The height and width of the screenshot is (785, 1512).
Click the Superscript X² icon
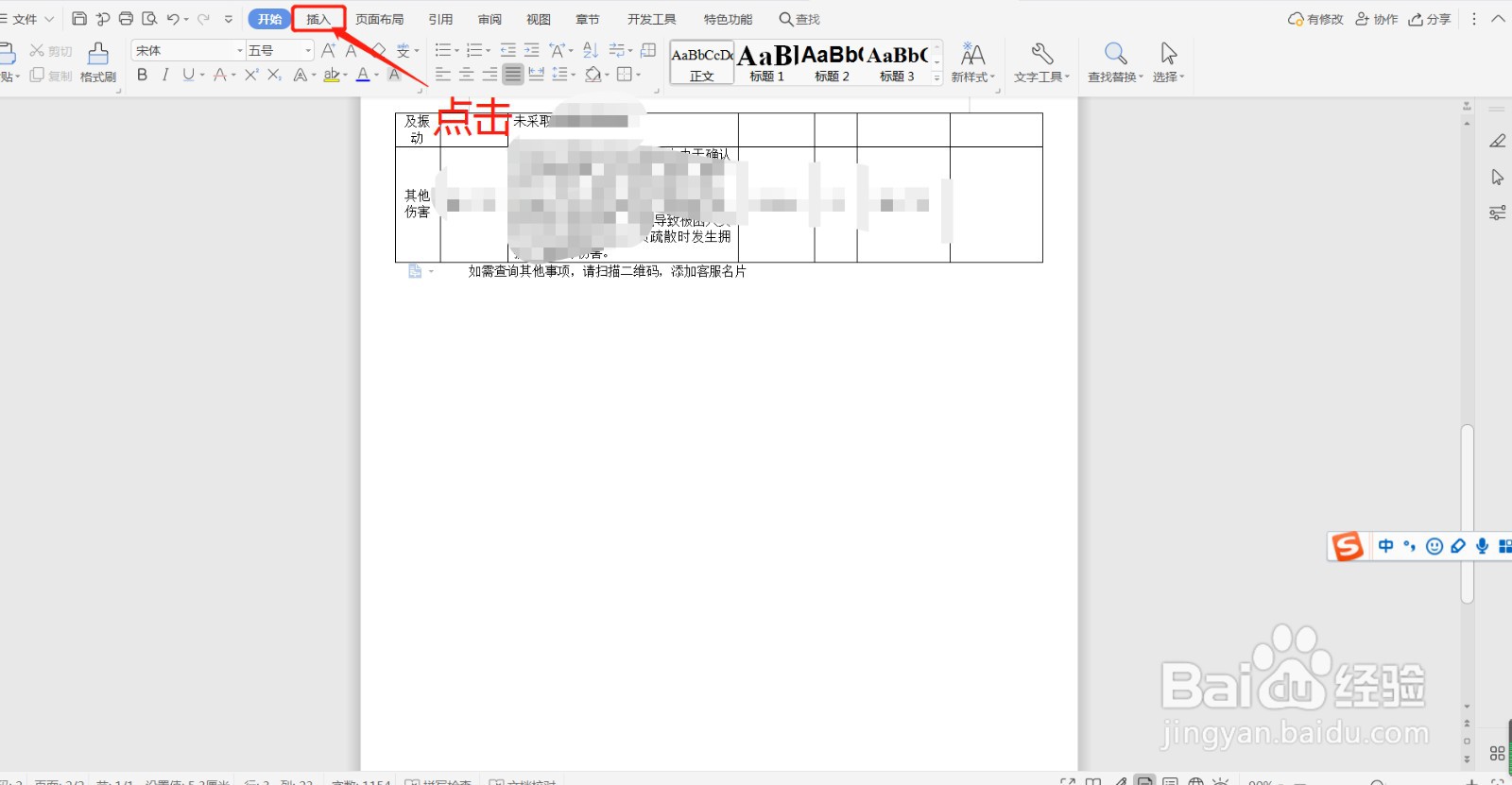[250, 75]
